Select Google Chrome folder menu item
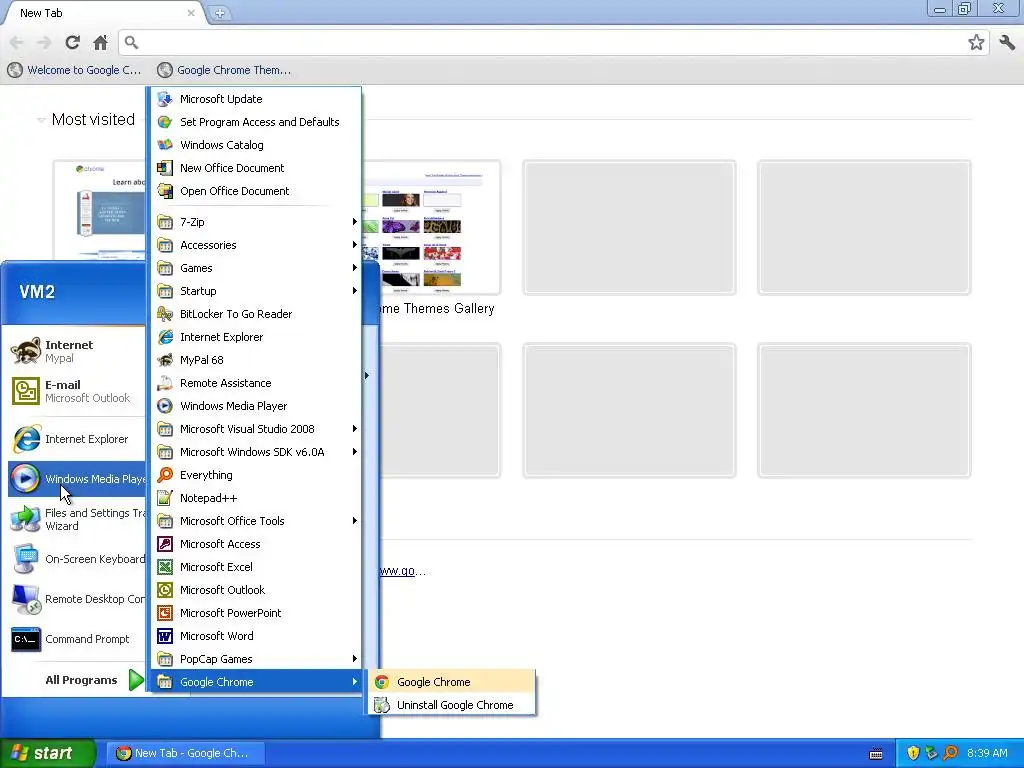 click(256, 682)
